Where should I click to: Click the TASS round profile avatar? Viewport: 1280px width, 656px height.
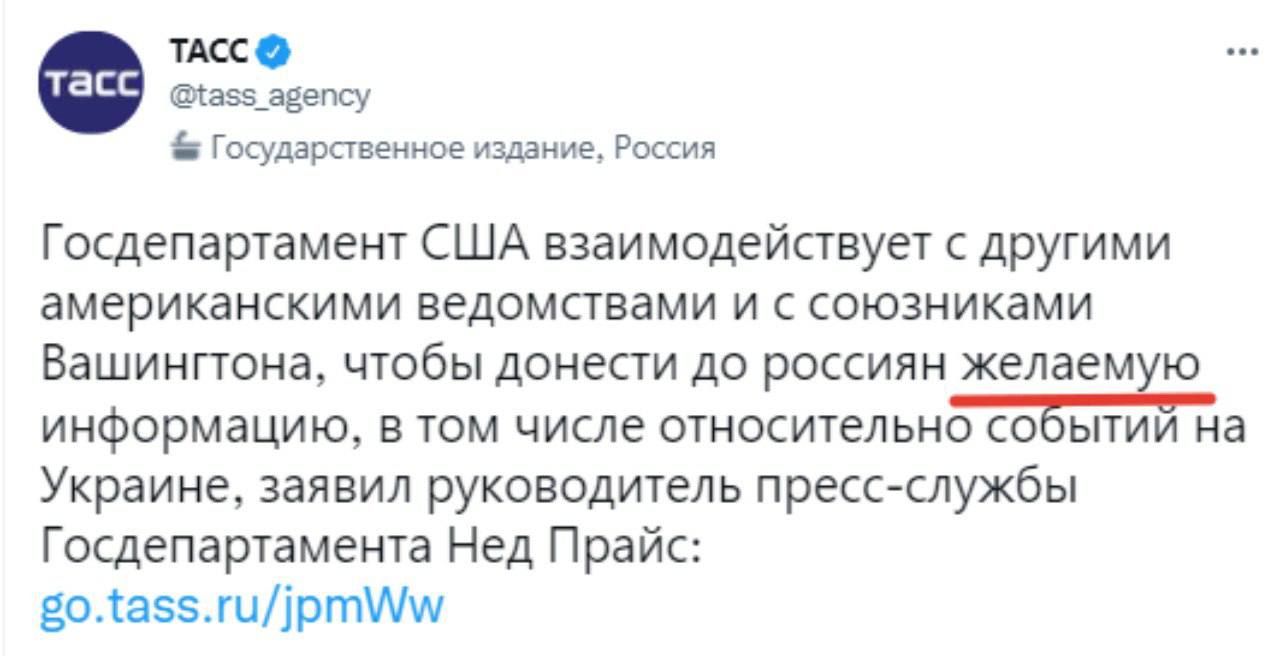91,84
